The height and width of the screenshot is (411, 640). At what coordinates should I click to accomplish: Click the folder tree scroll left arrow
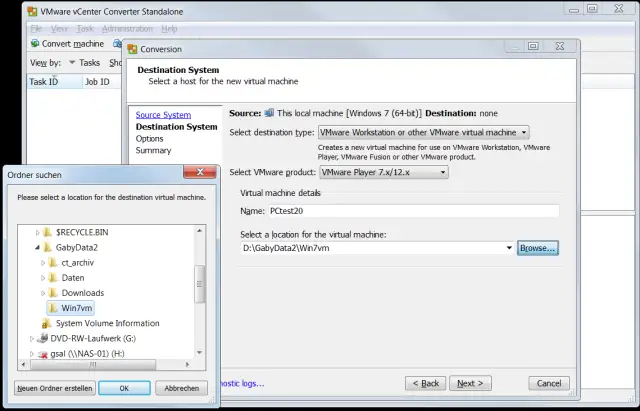tap(23, 364)
